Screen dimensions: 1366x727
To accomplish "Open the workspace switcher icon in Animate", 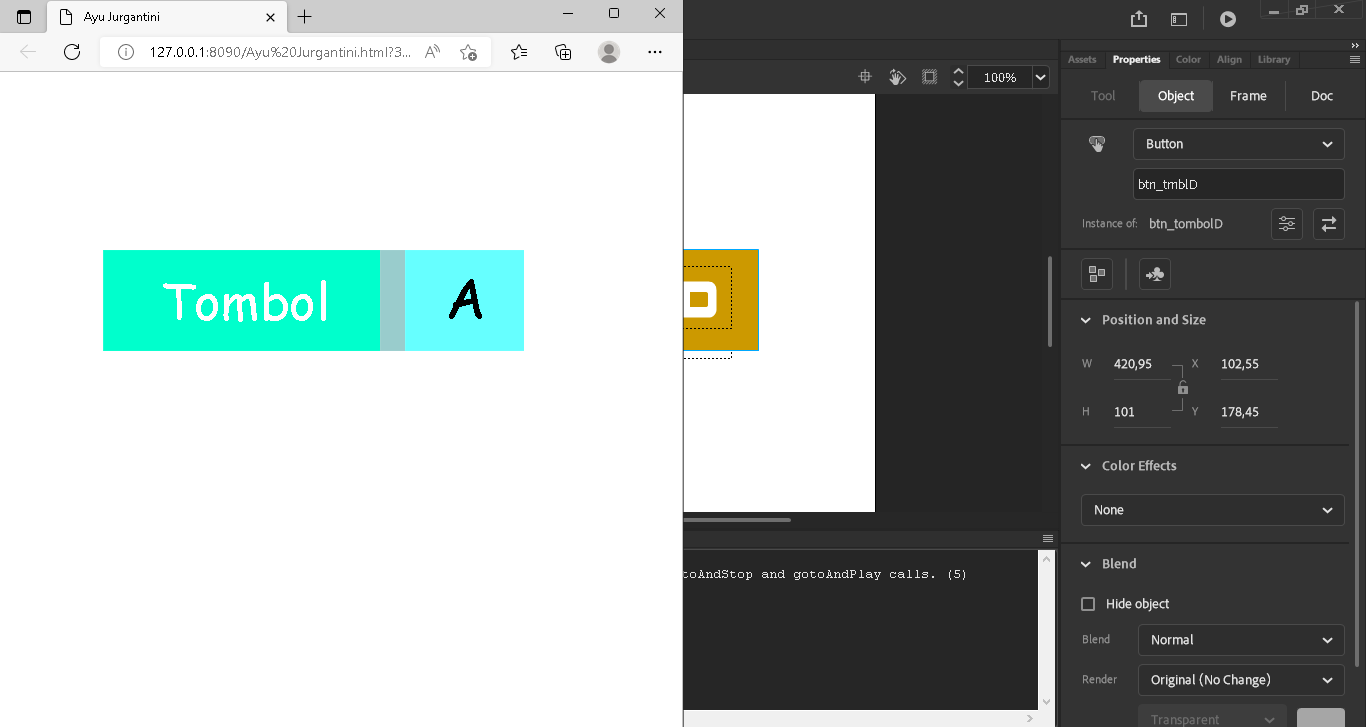I will coord(1179,19).
